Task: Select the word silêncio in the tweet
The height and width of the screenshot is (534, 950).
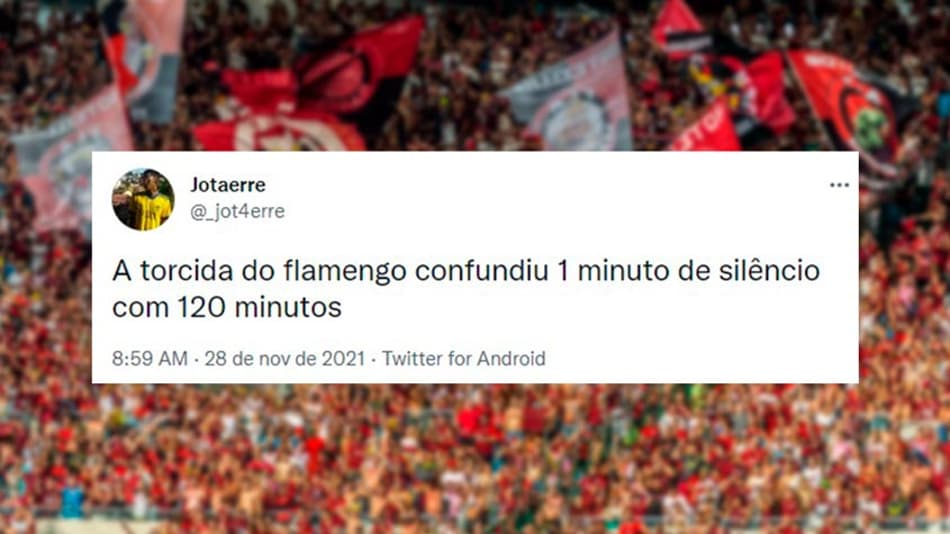Action: coord(769,270)
